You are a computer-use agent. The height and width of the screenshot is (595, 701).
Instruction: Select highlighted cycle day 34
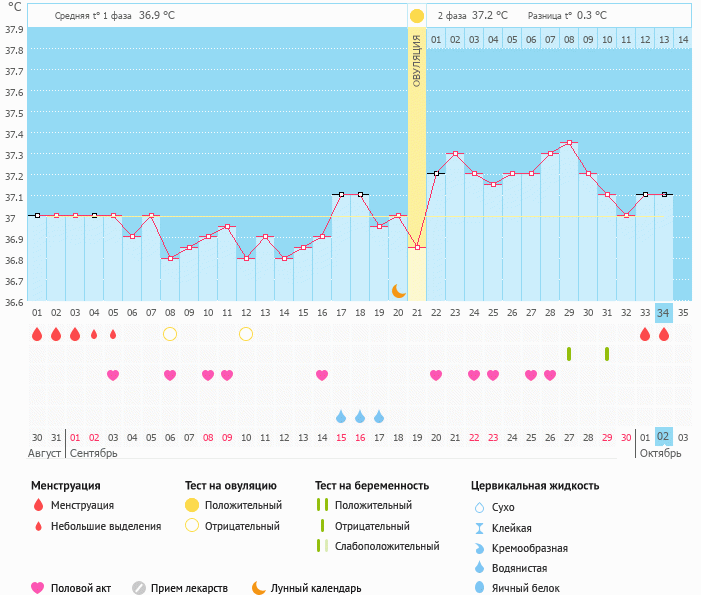point(664,312)
